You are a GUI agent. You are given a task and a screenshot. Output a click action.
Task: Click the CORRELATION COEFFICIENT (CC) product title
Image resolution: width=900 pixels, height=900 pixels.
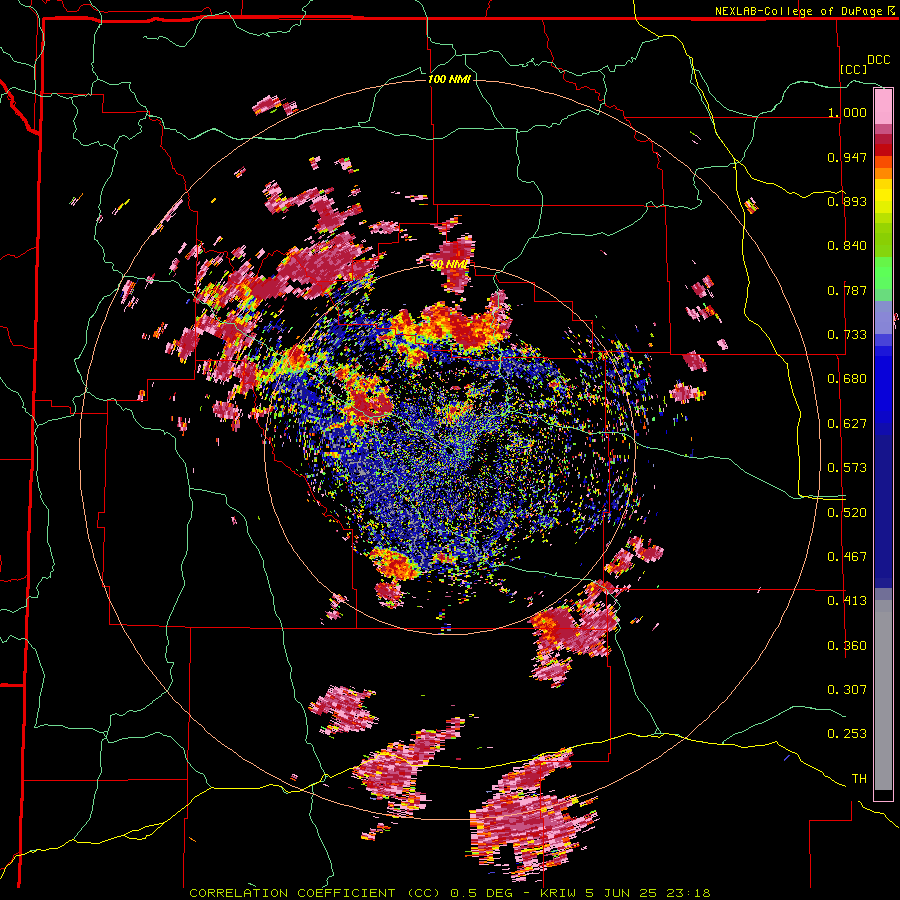pyautogui.click(x=315, y=893)
